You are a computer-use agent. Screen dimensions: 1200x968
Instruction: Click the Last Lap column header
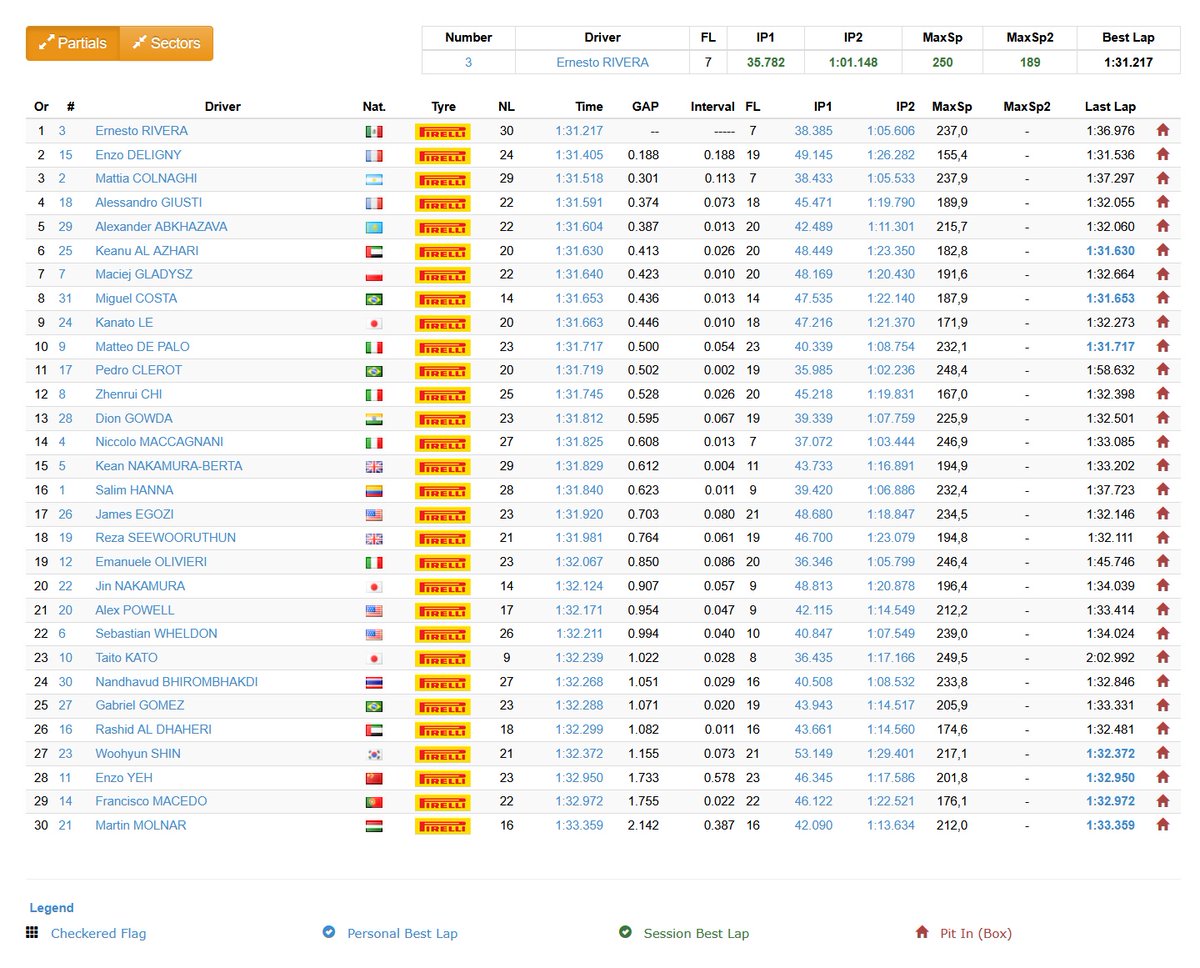(1110, 107)
